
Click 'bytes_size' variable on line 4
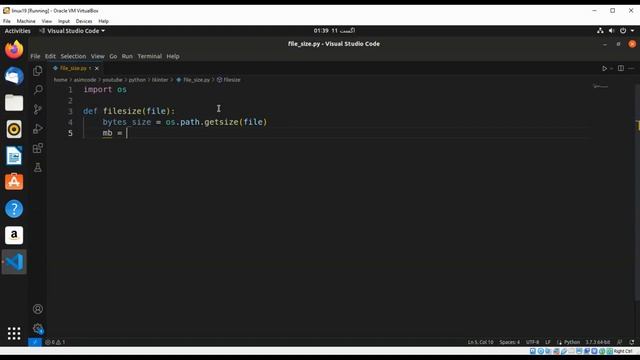pyautogui.click(x=127, y=122)
